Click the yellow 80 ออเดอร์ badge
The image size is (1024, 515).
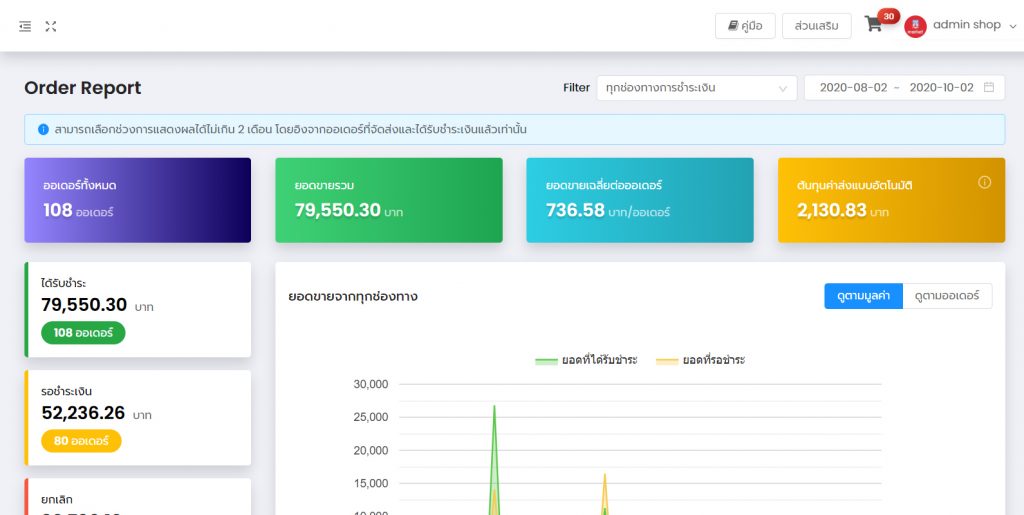point(81,441)
